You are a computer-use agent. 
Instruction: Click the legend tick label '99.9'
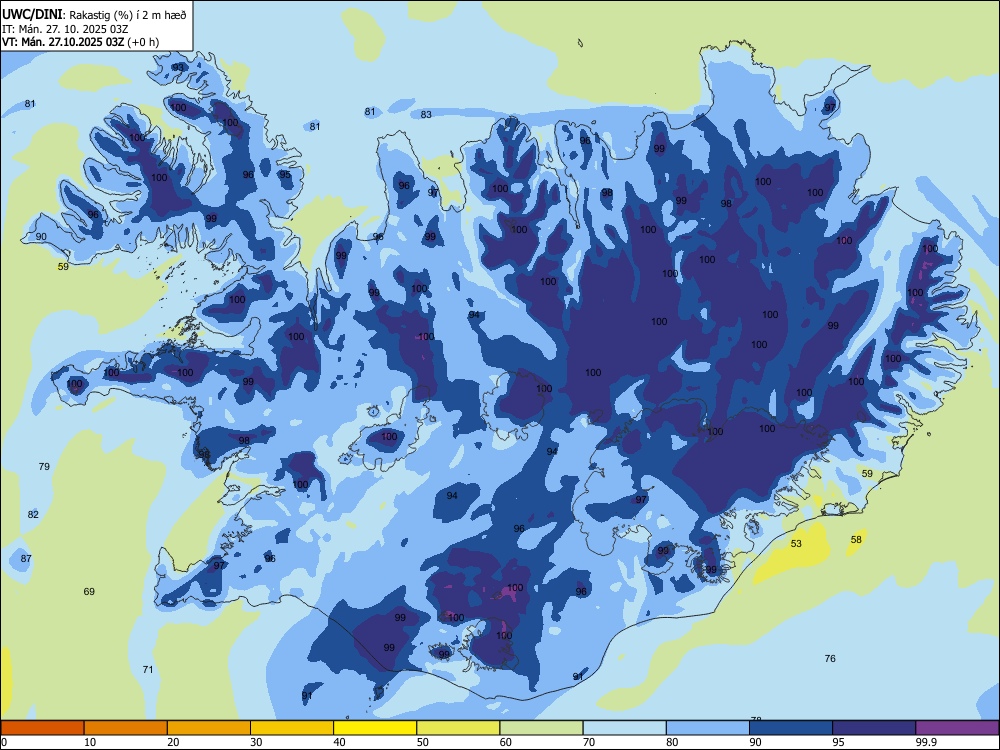click(x=926, y=742)
